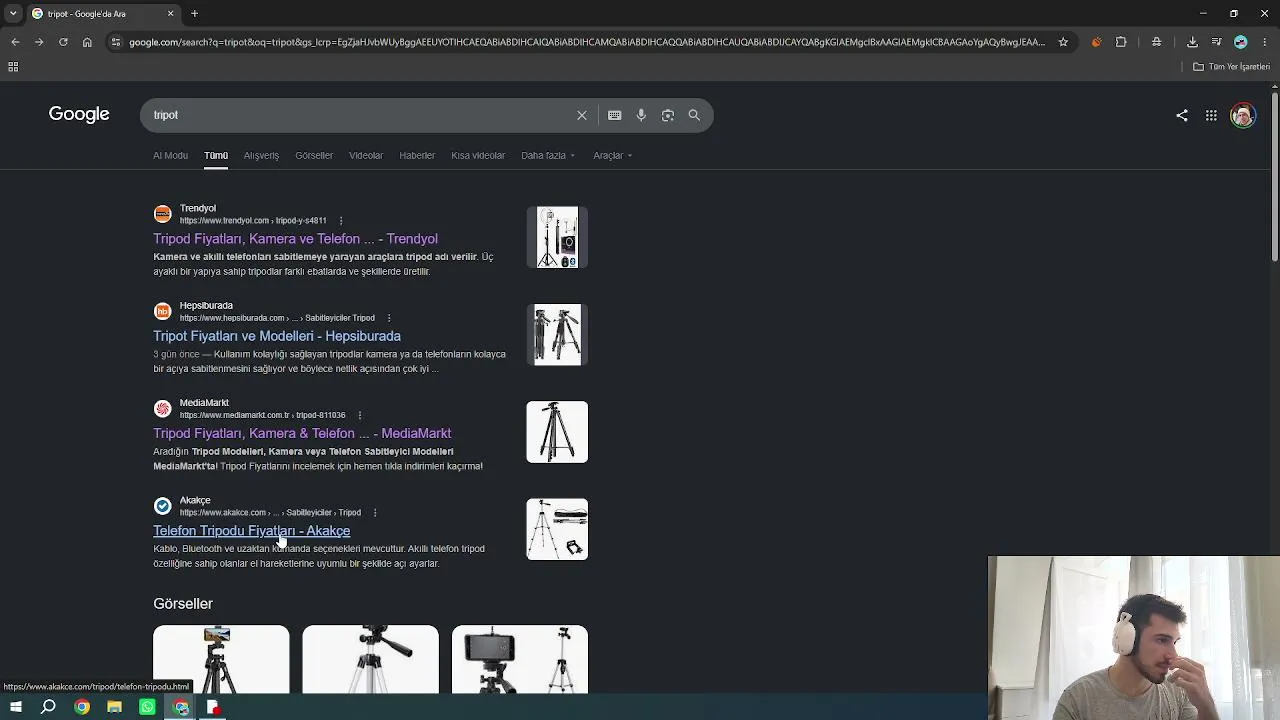Open a new browser tab
Image resolution: width=1280 pixels, height=720 pixels.
195,14
